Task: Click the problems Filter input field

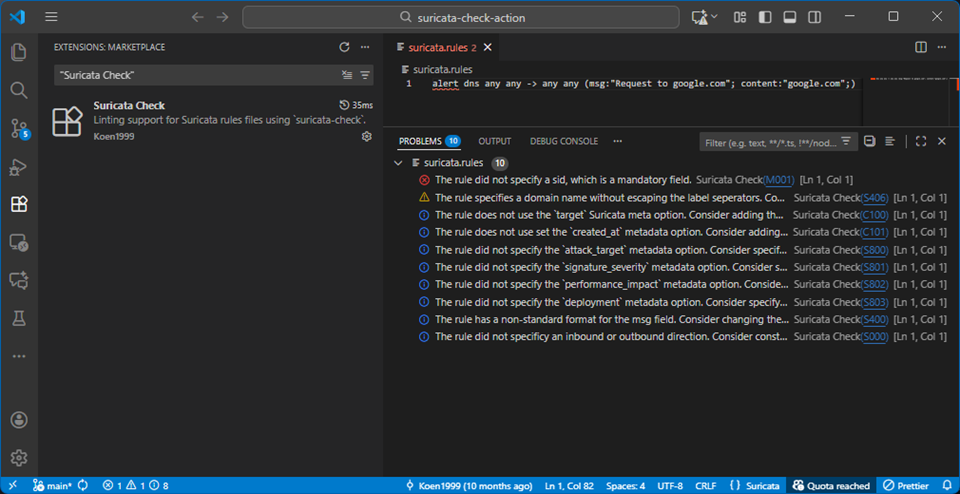Action: 771,142
